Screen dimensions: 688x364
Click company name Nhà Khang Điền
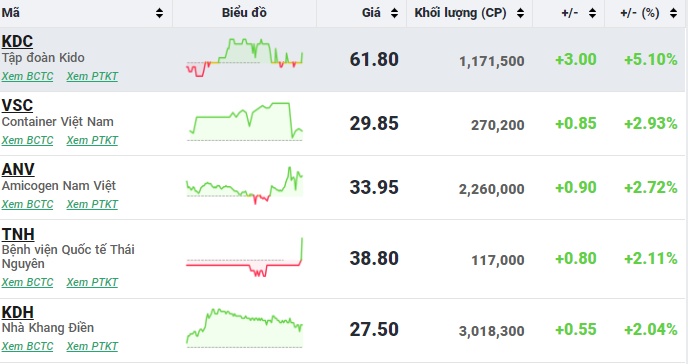click(48, 328)
